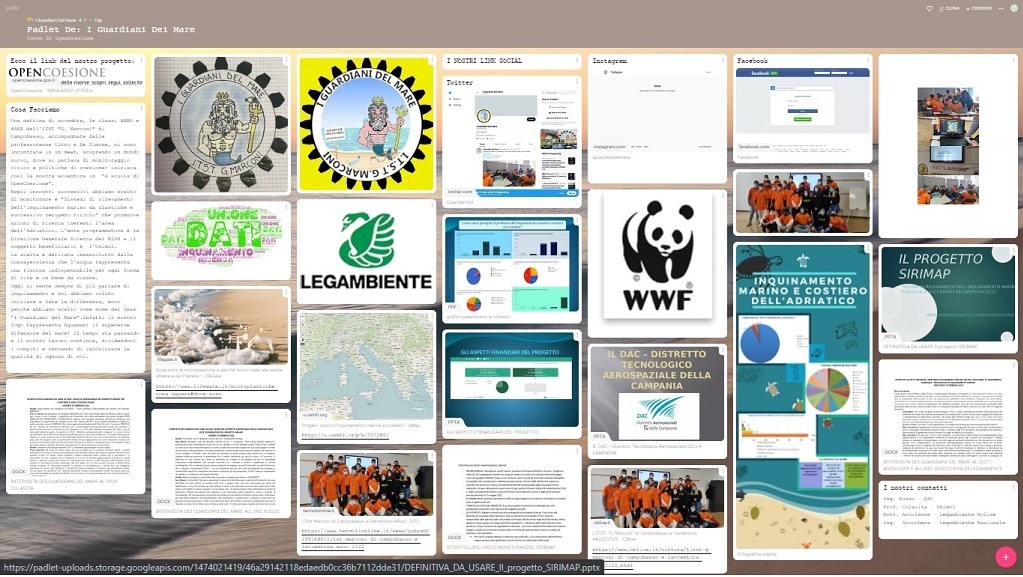Open options menu on the Facebook post
Screen dimensions: 1023x577
coord(868,60)
